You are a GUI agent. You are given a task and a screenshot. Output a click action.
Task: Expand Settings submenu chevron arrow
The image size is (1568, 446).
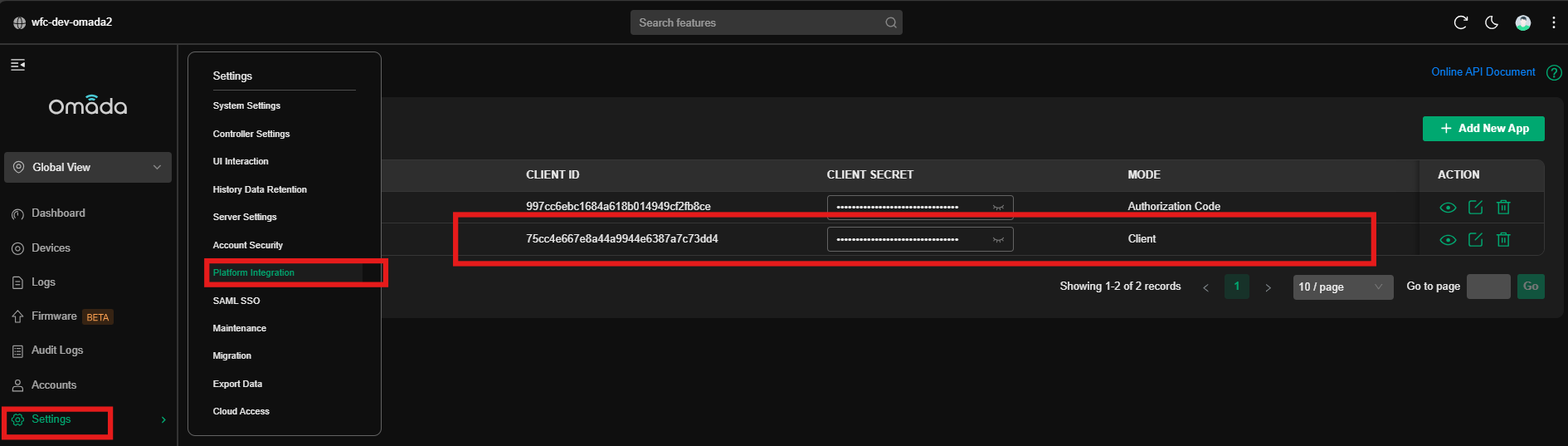163,419
